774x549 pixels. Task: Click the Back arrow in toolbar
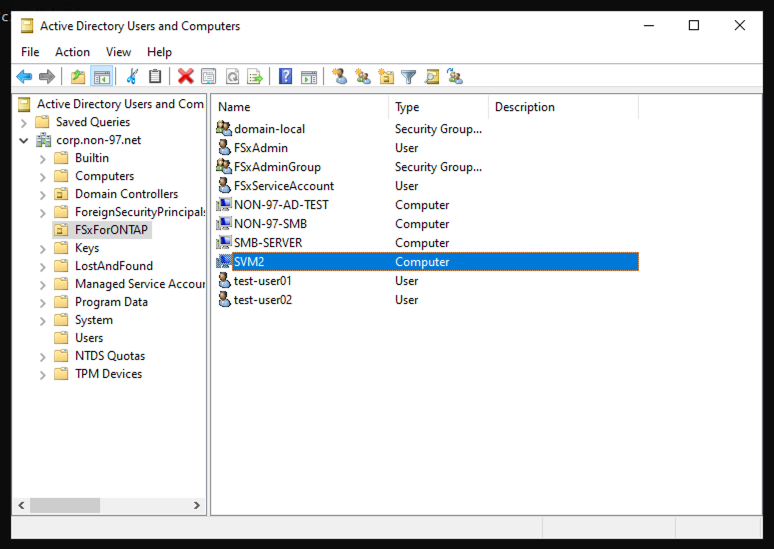click(24, 76)
